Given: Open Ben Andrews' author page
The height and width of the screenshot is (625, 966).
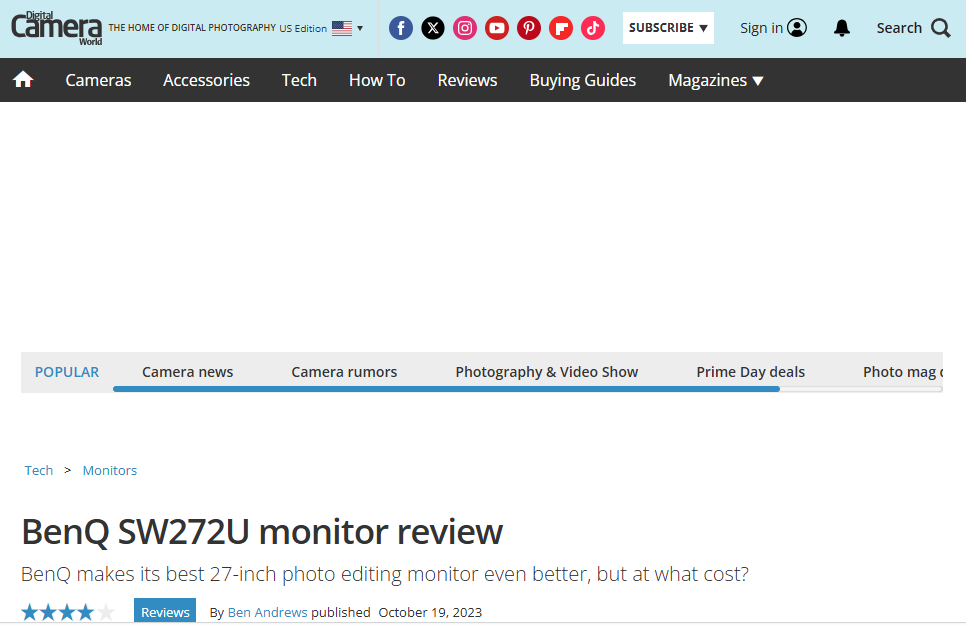Looking at the screenshot, I should point(267,612).
